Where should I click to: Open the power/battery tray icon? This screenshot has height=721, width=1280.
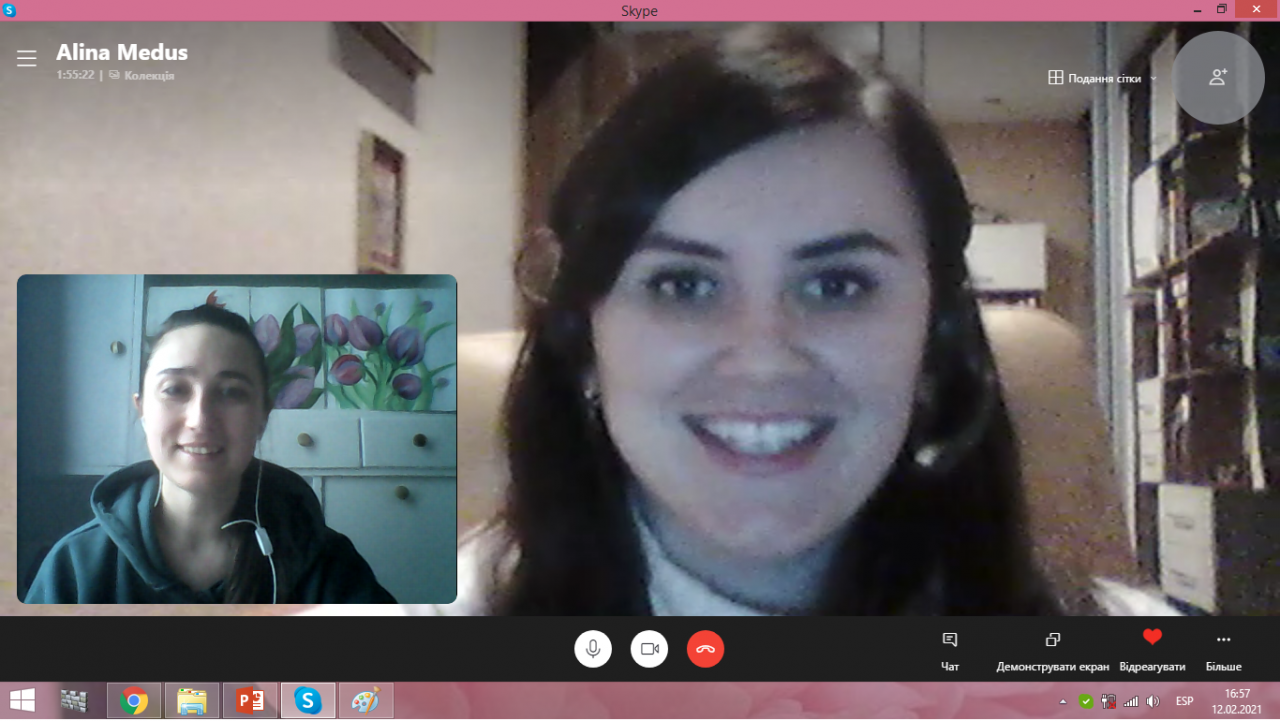tap(1108, 701)
